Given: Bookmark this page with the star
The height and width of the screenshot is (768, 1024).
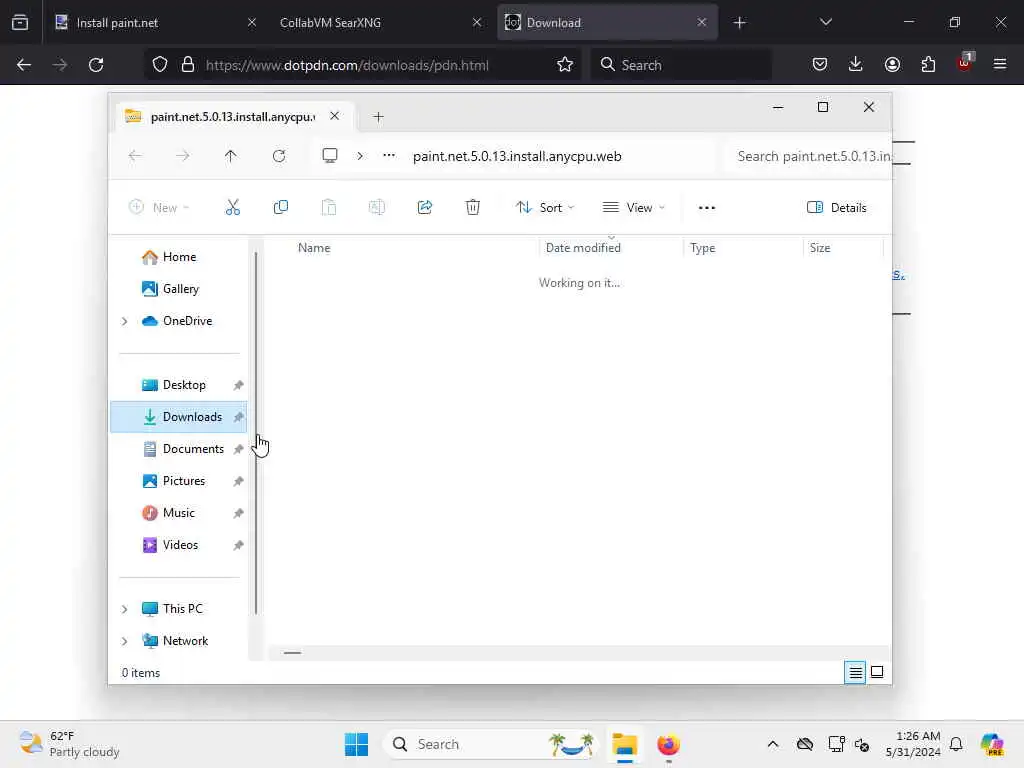Looking at the screenshot, I should click(565, 65).
